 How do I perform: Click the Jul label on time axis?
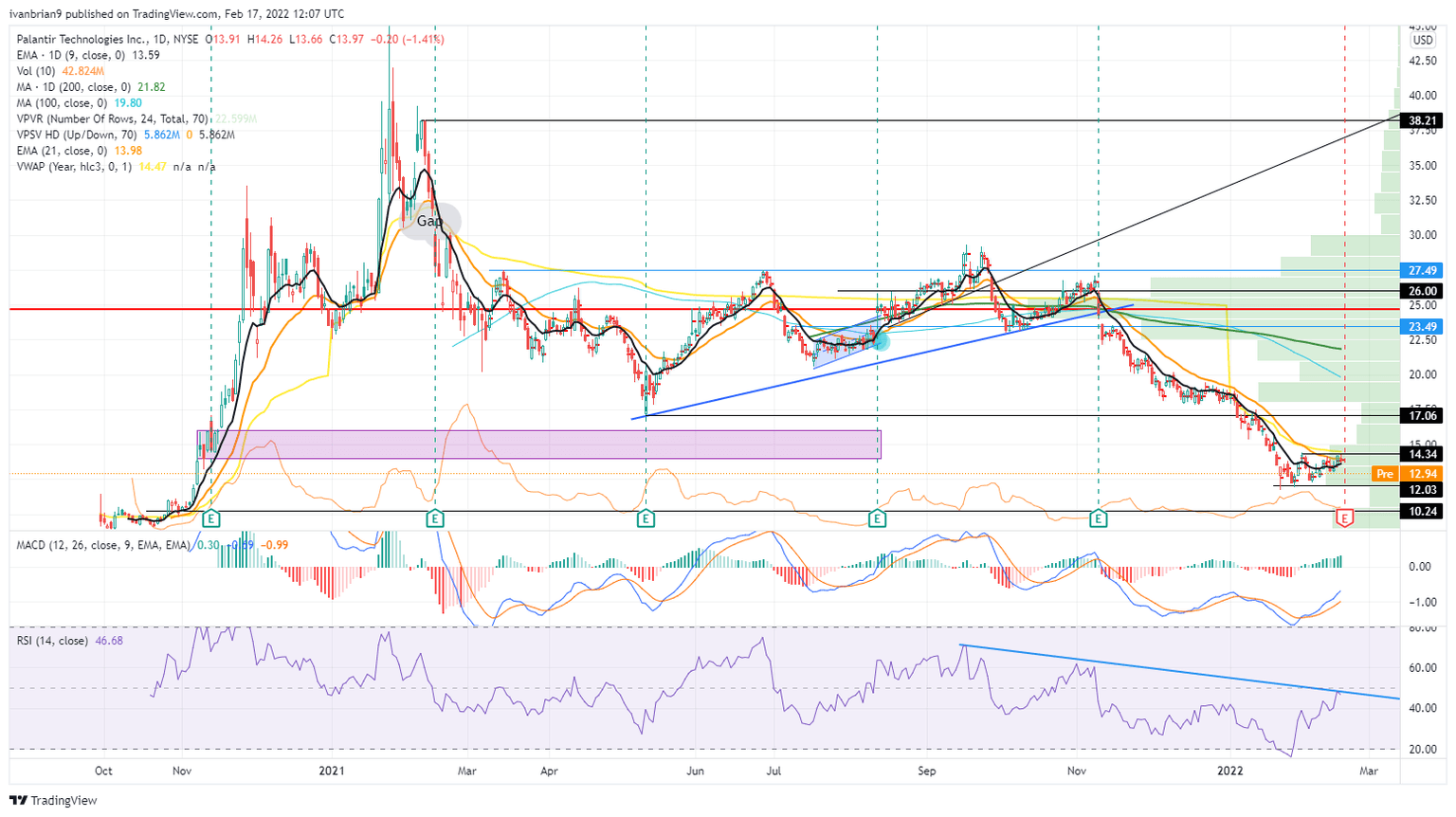click(773, 772)
